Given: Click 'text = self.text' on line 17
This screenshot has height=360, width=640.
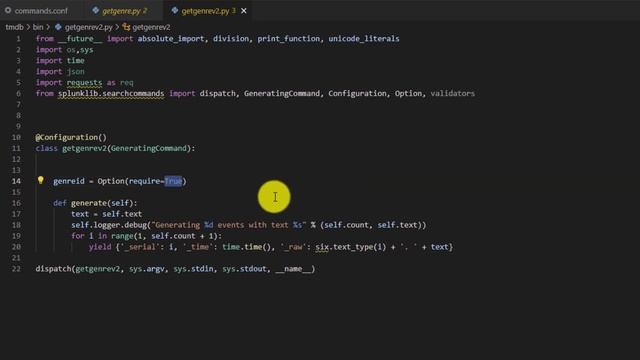Looking at the screenshot, I should click(x=107, y=214).
